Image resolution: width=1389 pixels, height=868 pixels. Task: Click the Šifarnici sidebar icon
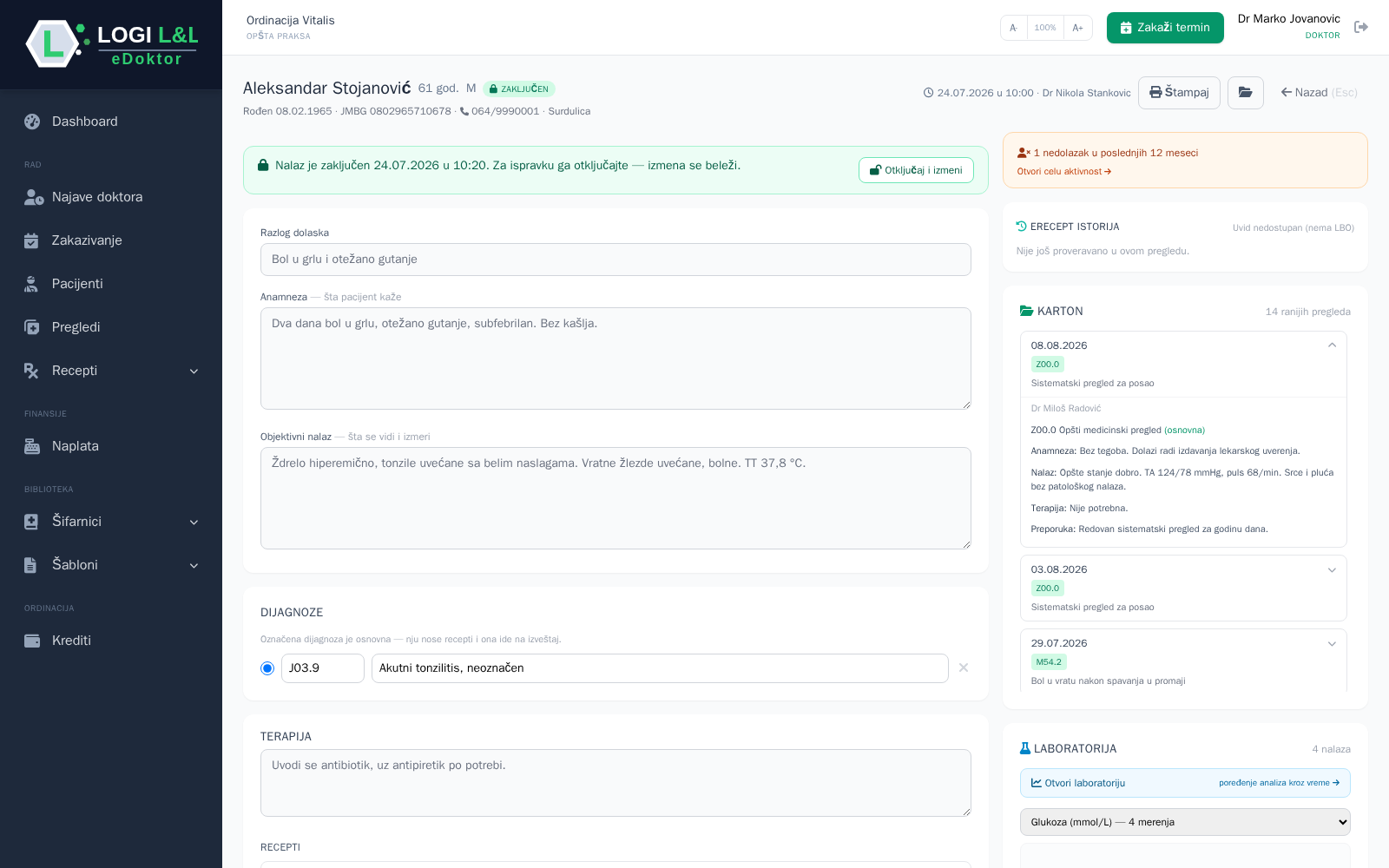point(32,522)
